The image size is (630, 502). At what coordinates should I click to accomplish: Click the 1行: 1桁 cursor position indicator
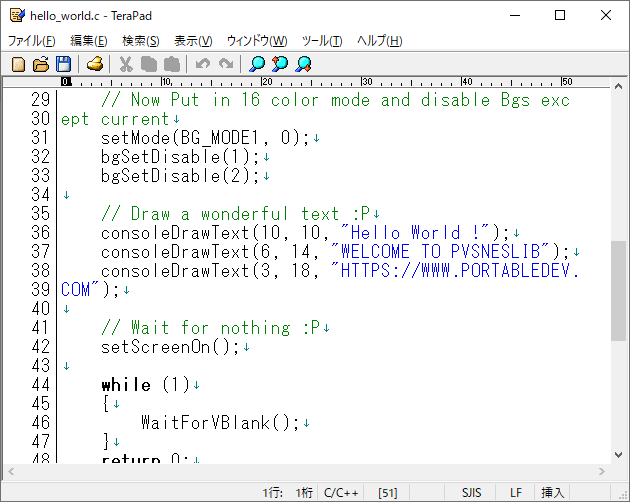287,493
